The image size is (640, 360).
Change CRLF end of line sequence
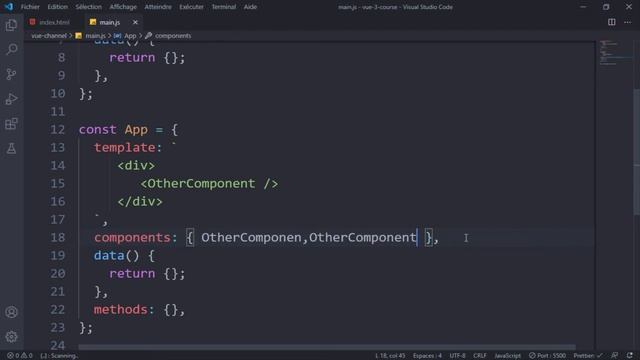(480, 356)
